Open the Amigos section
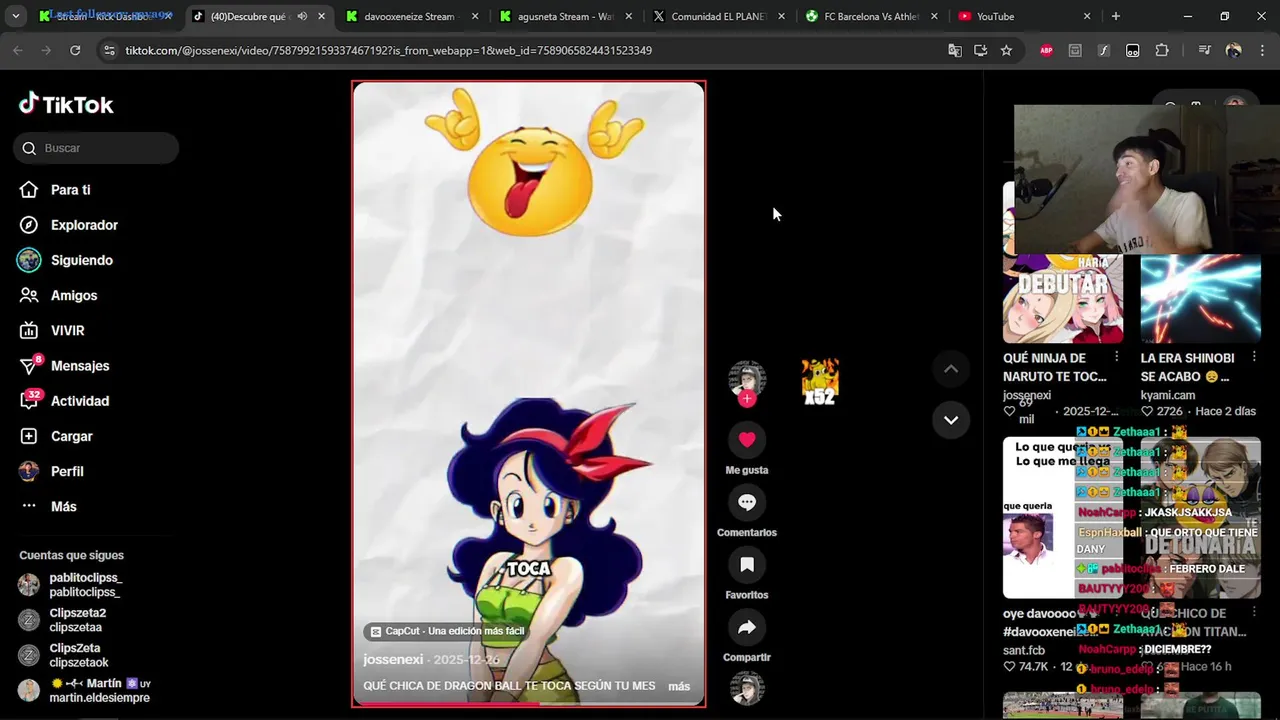 point(74,295)
